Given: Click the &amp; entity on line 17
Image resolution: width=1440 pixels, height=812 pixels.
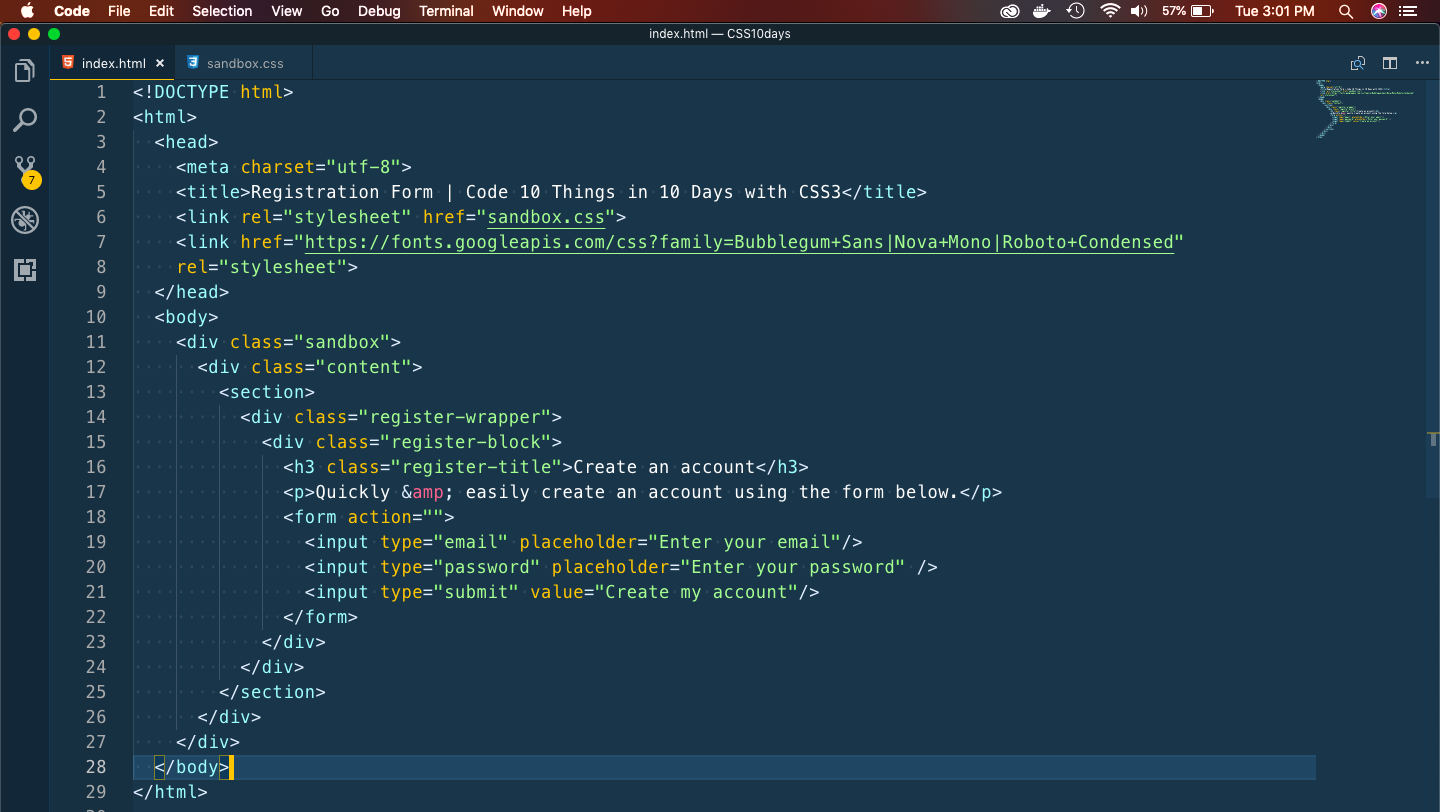Looking at the screenshot, I should [x=428, y=492].
